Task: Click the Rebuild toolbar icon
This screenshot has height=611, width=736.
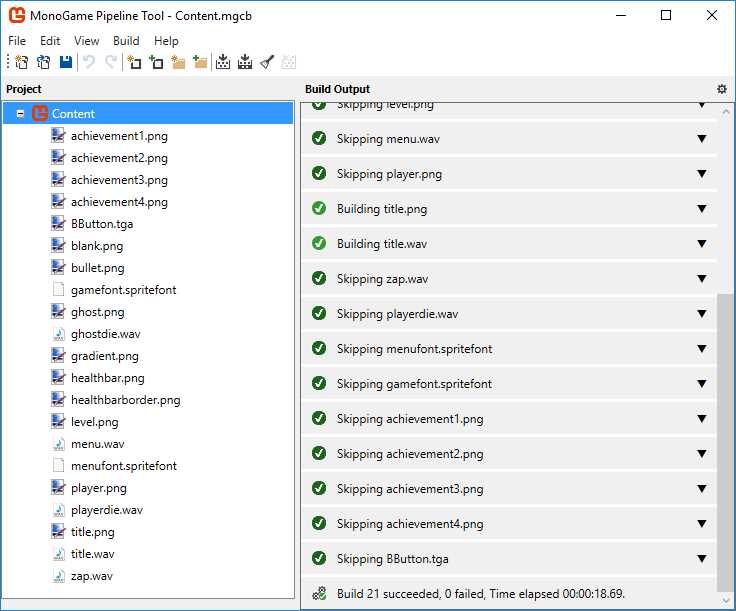Action: (245, 62)
